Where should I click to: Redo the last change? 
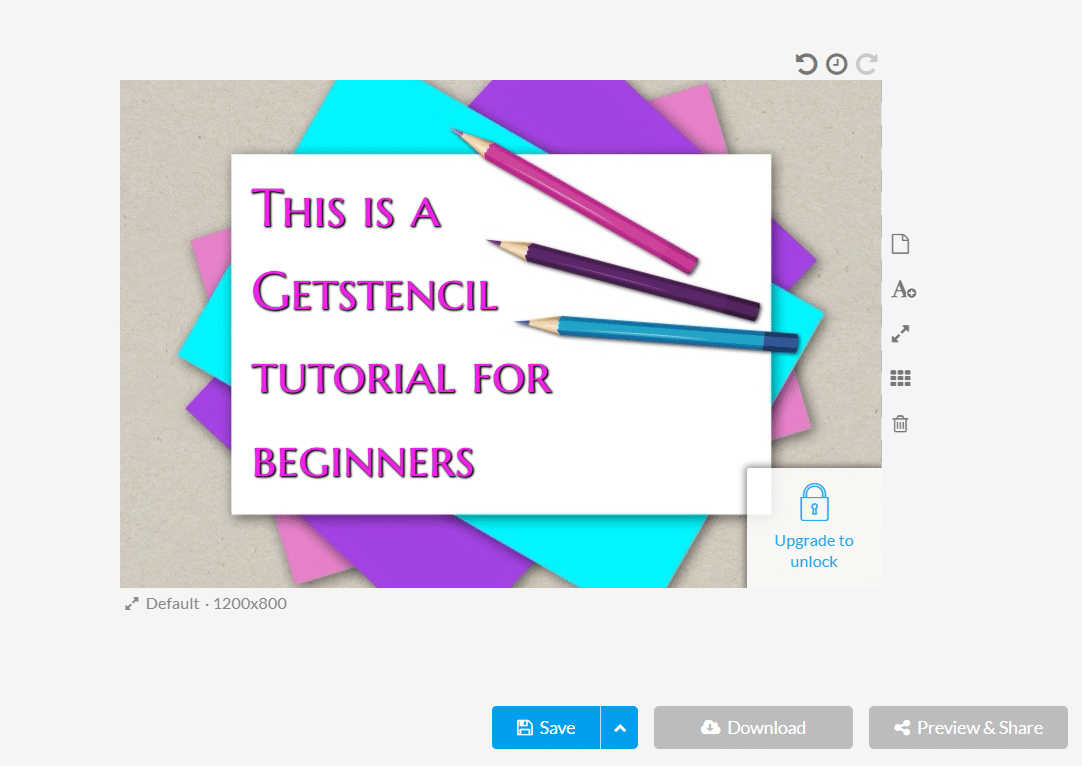pos(866,63)
